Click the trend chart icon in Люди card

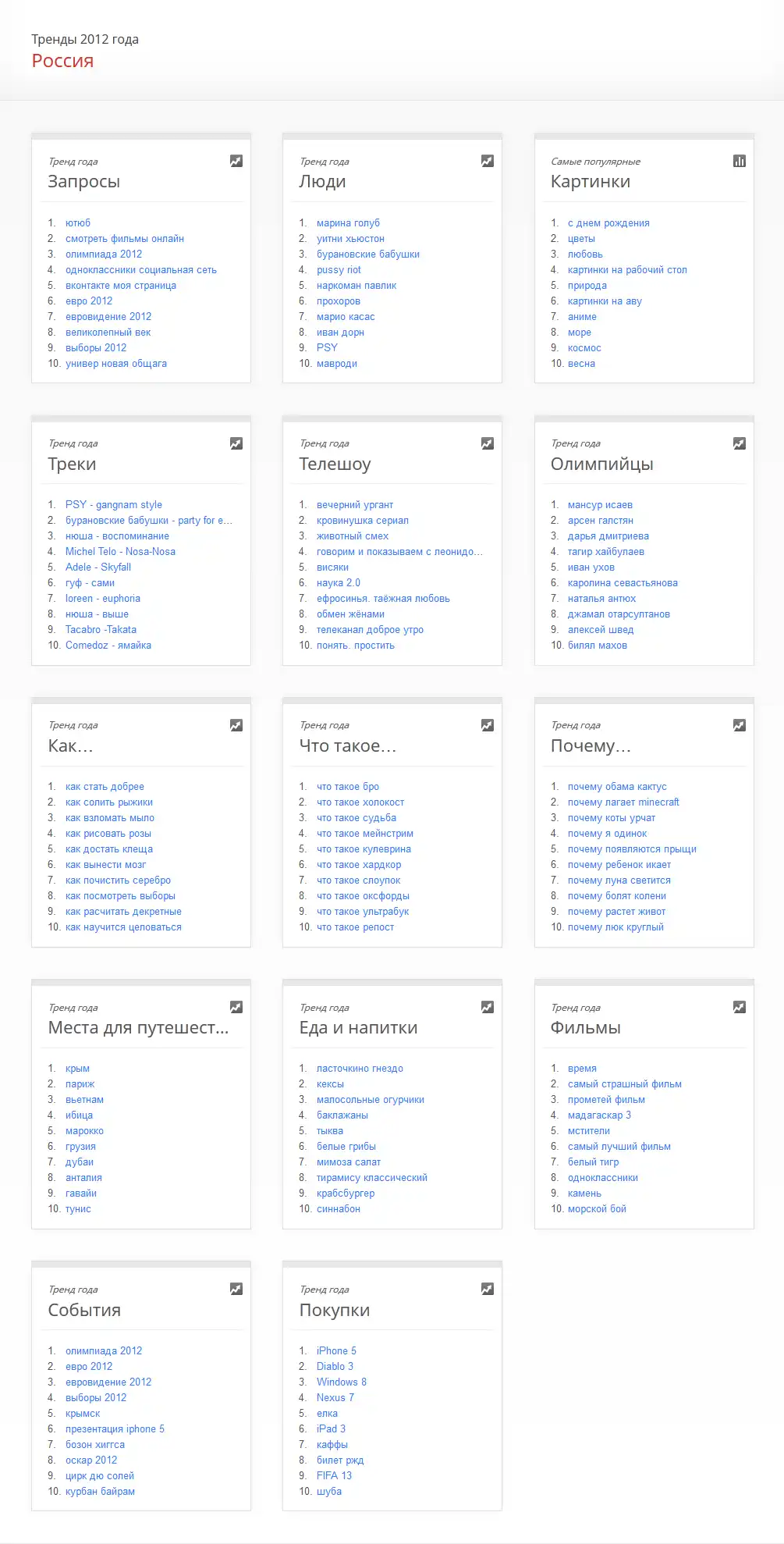pos(488,161)
